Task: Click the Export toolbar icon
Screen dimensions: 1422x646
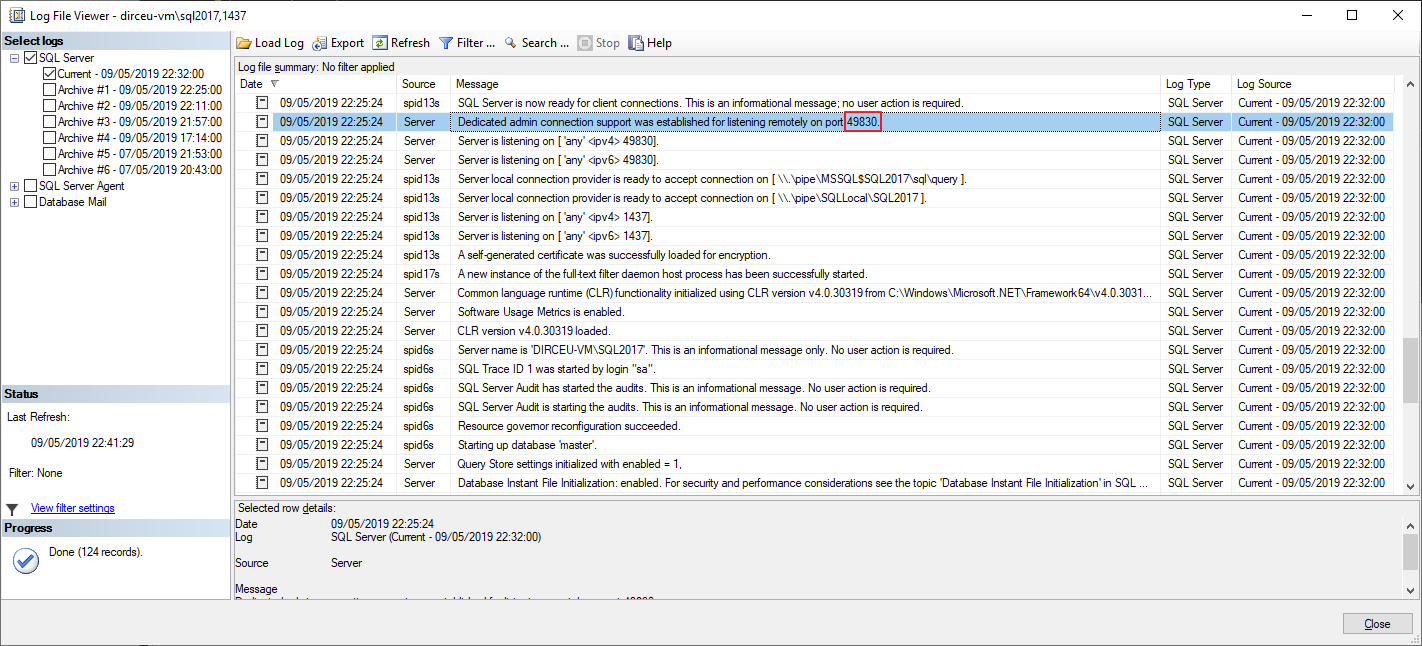Action: [320, 43]
